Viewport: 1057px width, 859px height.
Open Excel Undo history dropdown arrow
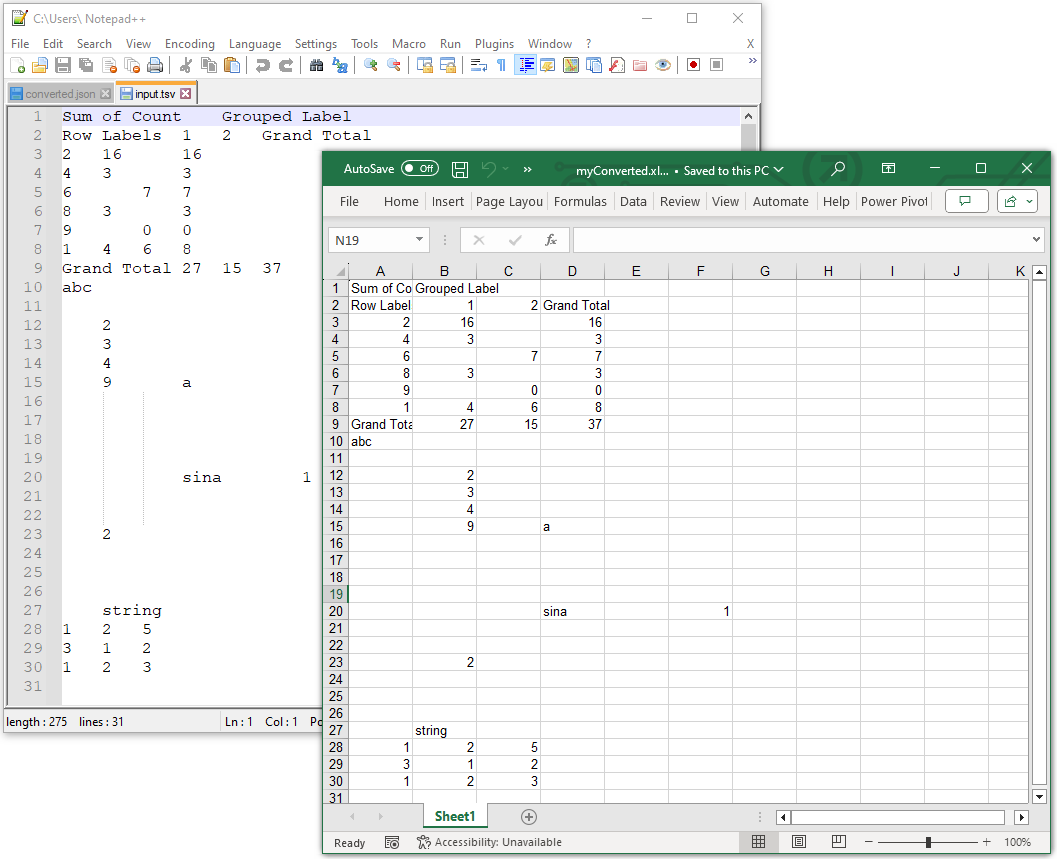[x=506, y=169]
